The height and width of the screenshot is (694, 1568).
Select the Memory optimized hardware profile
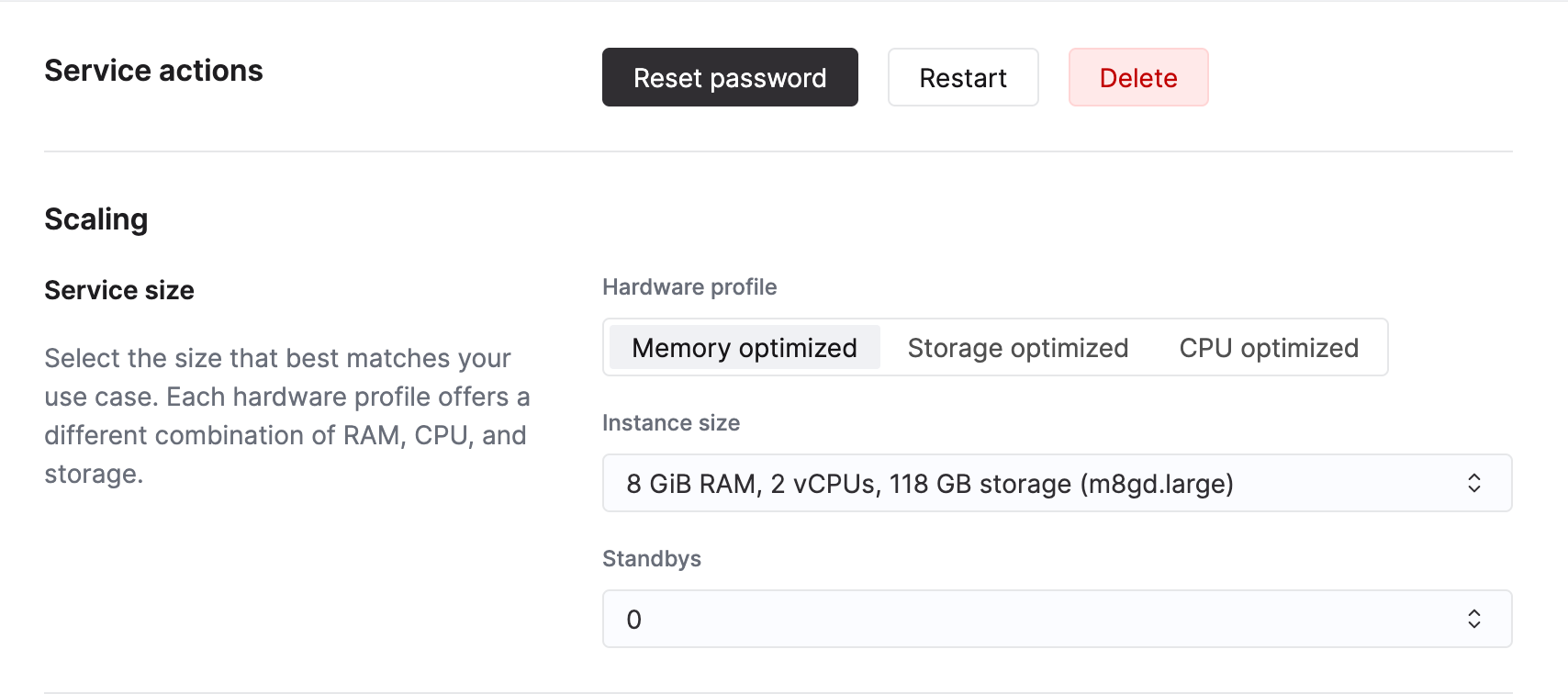745,348
